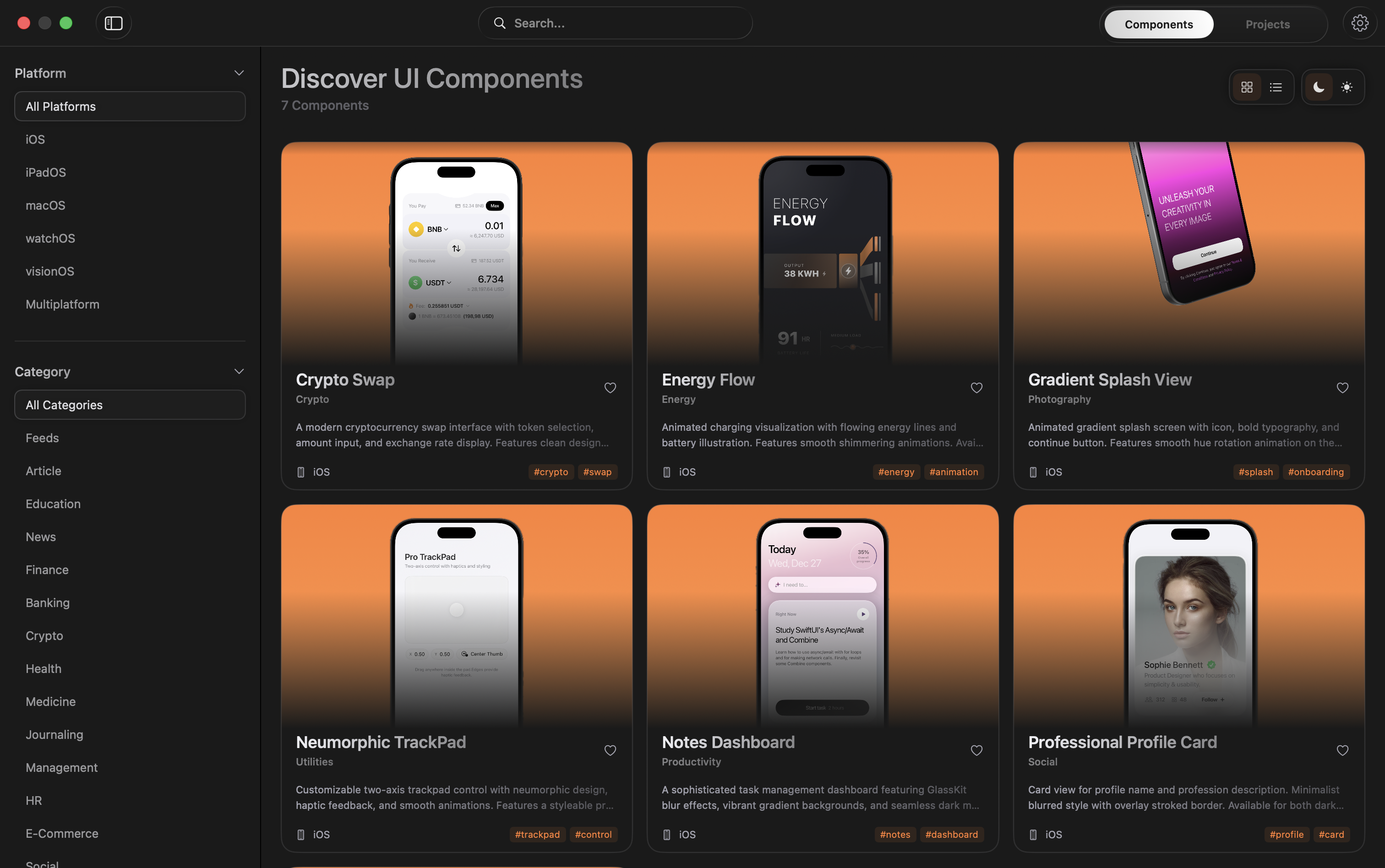Enable light theme with the sun icon
The image size is (1385, 868).
[1347, 87]
